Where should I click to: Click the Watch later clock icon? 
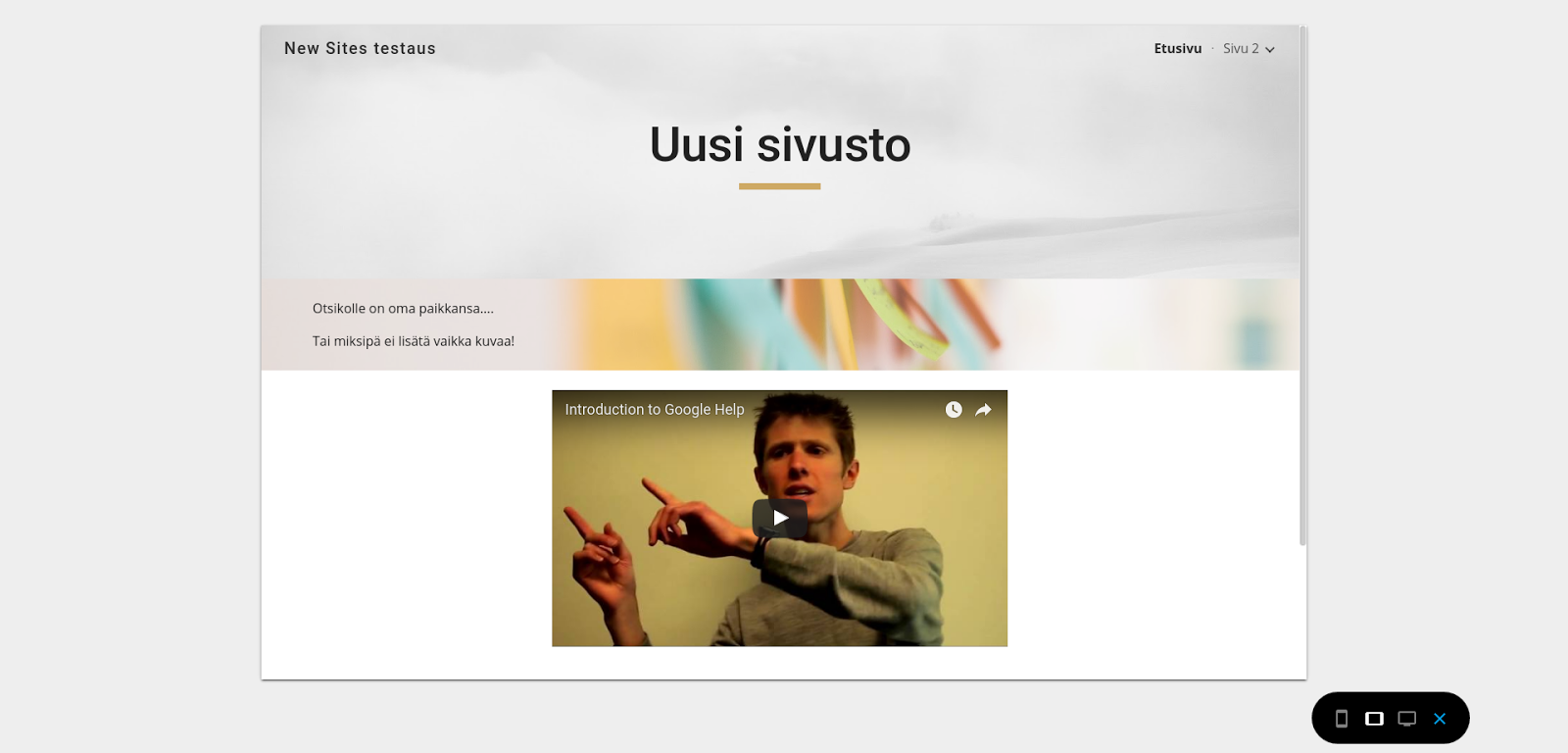click(x=954, y=410)
